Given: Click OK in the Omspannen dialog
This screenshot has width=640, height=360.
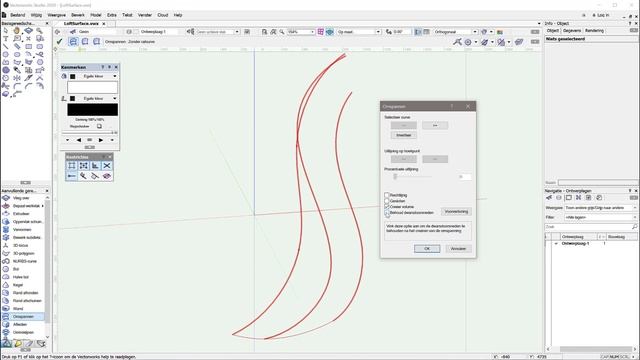Looking at the screenshot, I should point(427,249).
